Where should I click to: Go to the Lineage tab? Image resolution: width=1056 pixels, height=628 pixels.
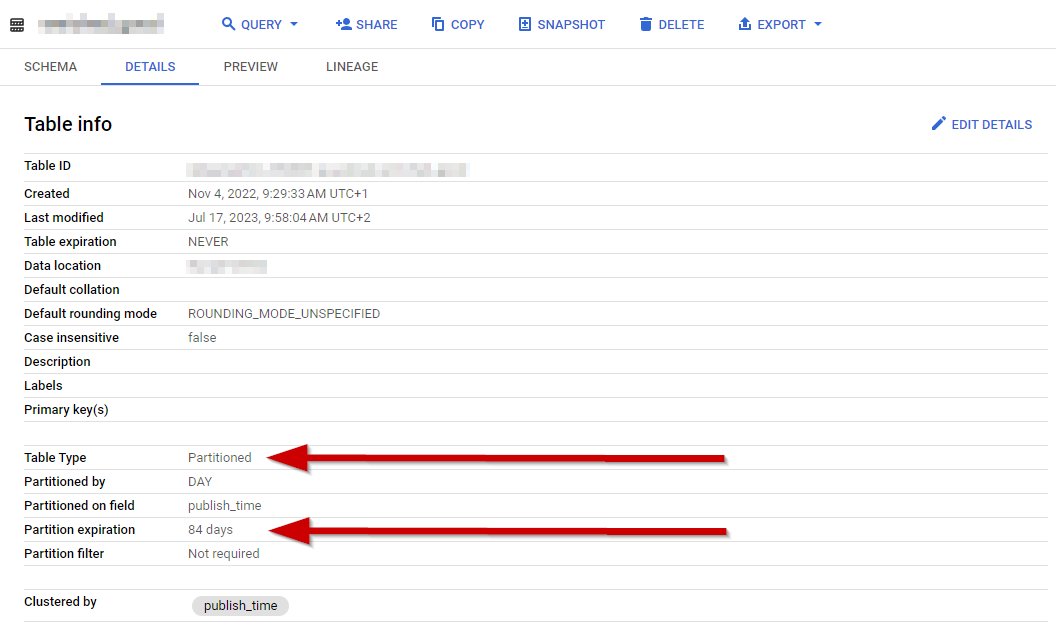pos(352,67)
